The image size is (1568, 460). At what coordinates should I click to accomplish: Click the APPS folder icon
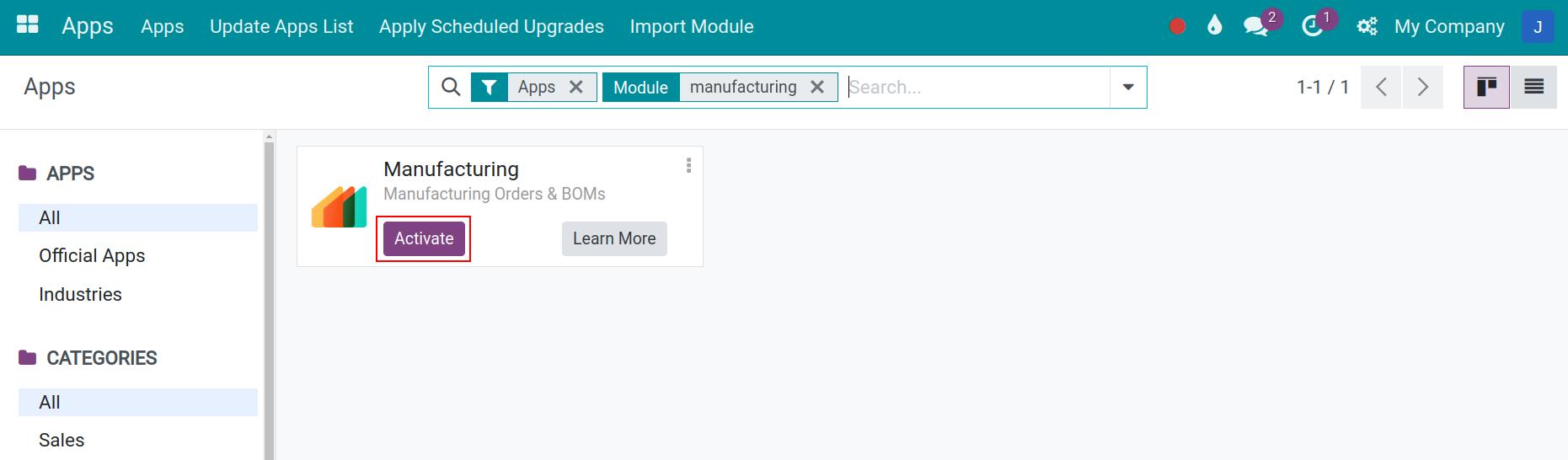(x=28, y=173)
